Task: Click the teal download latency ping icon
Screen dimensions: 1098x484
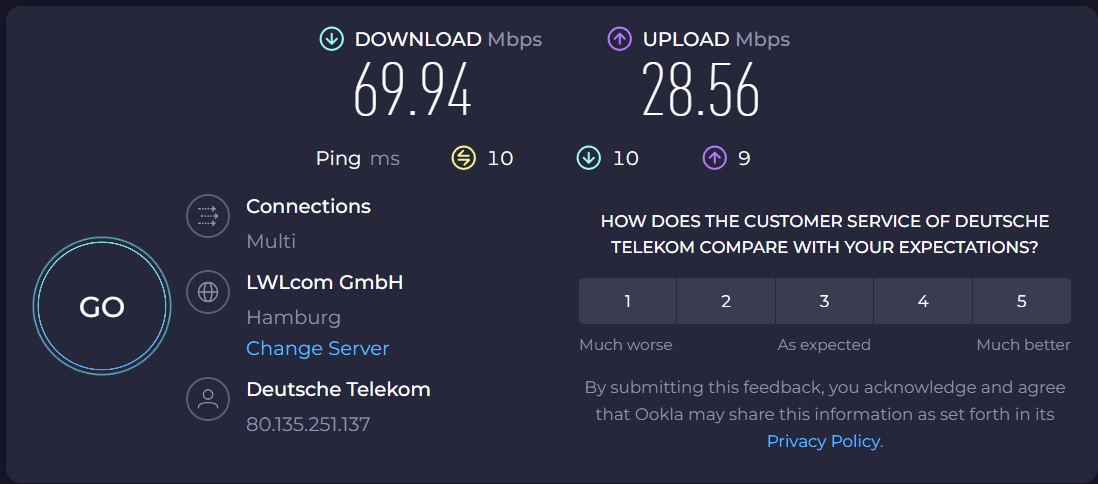Action: coord(588,158)
